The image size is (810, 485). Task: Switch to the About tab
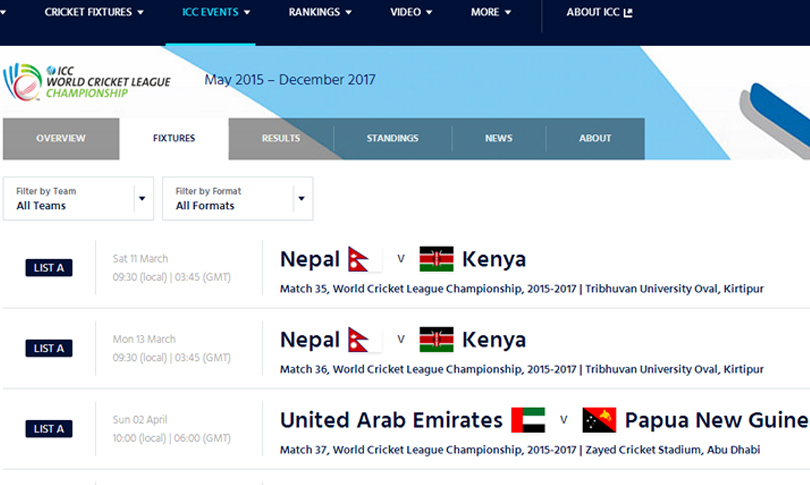[x=595, y=138]
